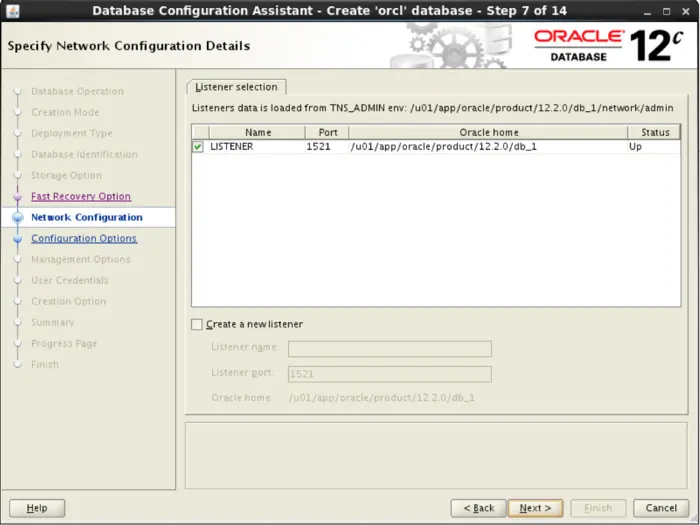Focus the Listener port input field
Screen dimensions: 700x525
pos(390,374)
